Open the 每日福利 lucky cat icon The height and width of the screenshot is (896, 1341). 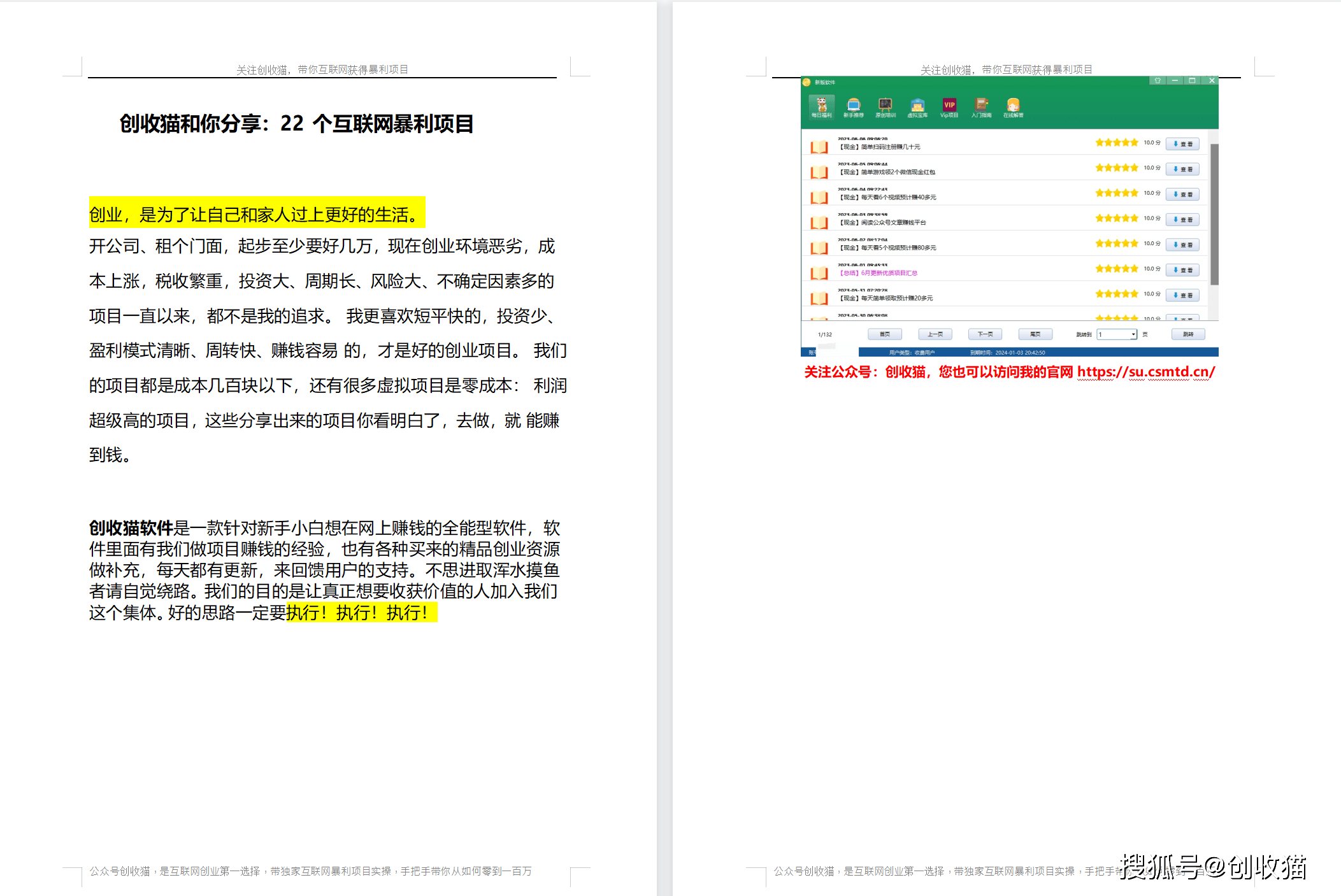821,106
